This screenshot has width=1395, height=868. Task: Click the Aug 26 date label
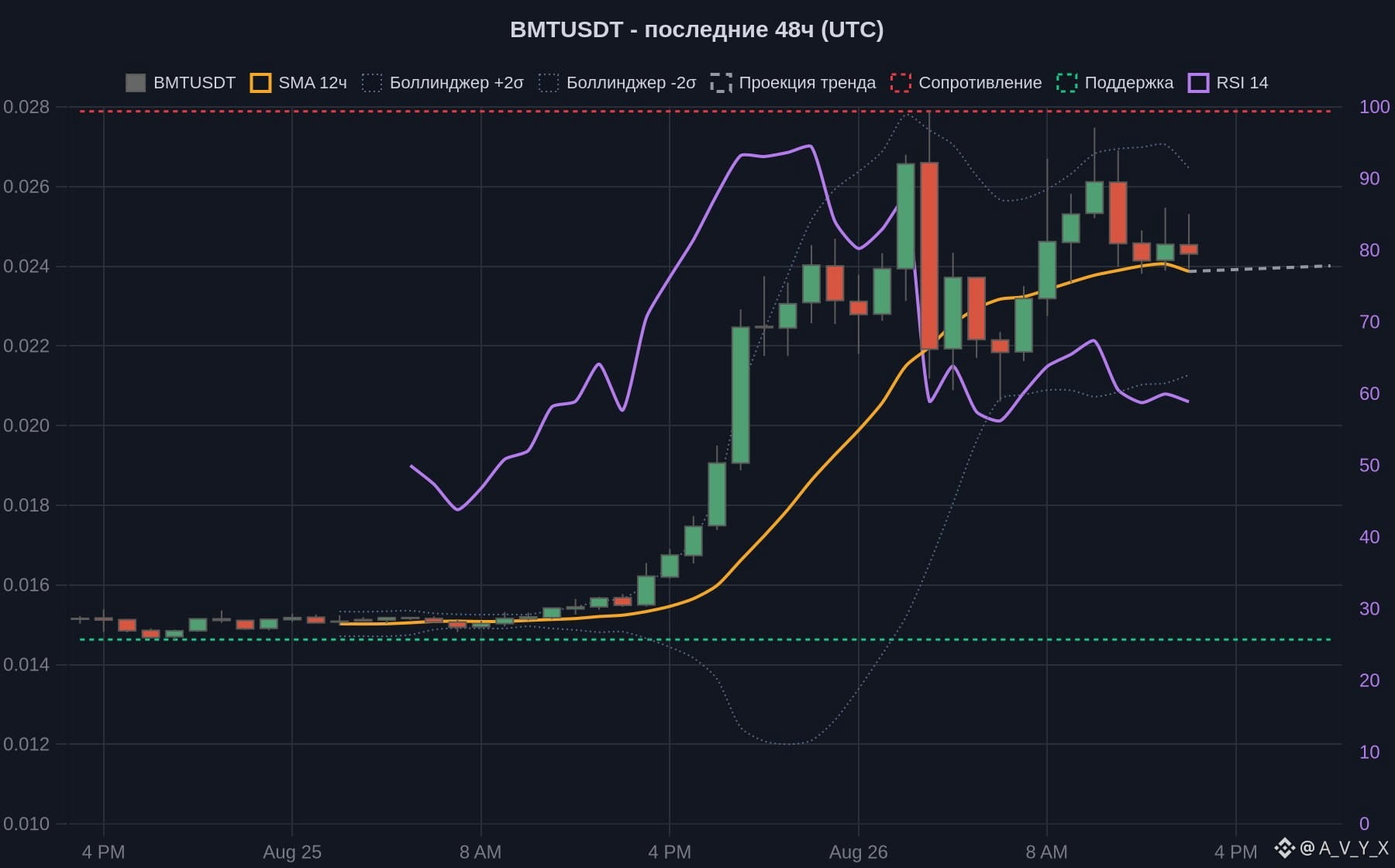click(859, 852)
